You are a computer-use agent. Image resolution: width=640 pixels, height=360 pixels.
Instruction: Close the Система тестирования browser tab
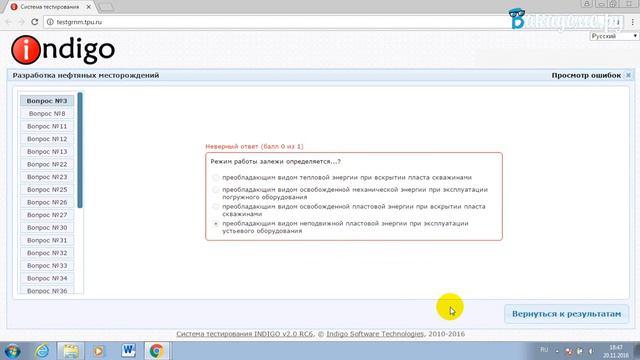point(89,7)
